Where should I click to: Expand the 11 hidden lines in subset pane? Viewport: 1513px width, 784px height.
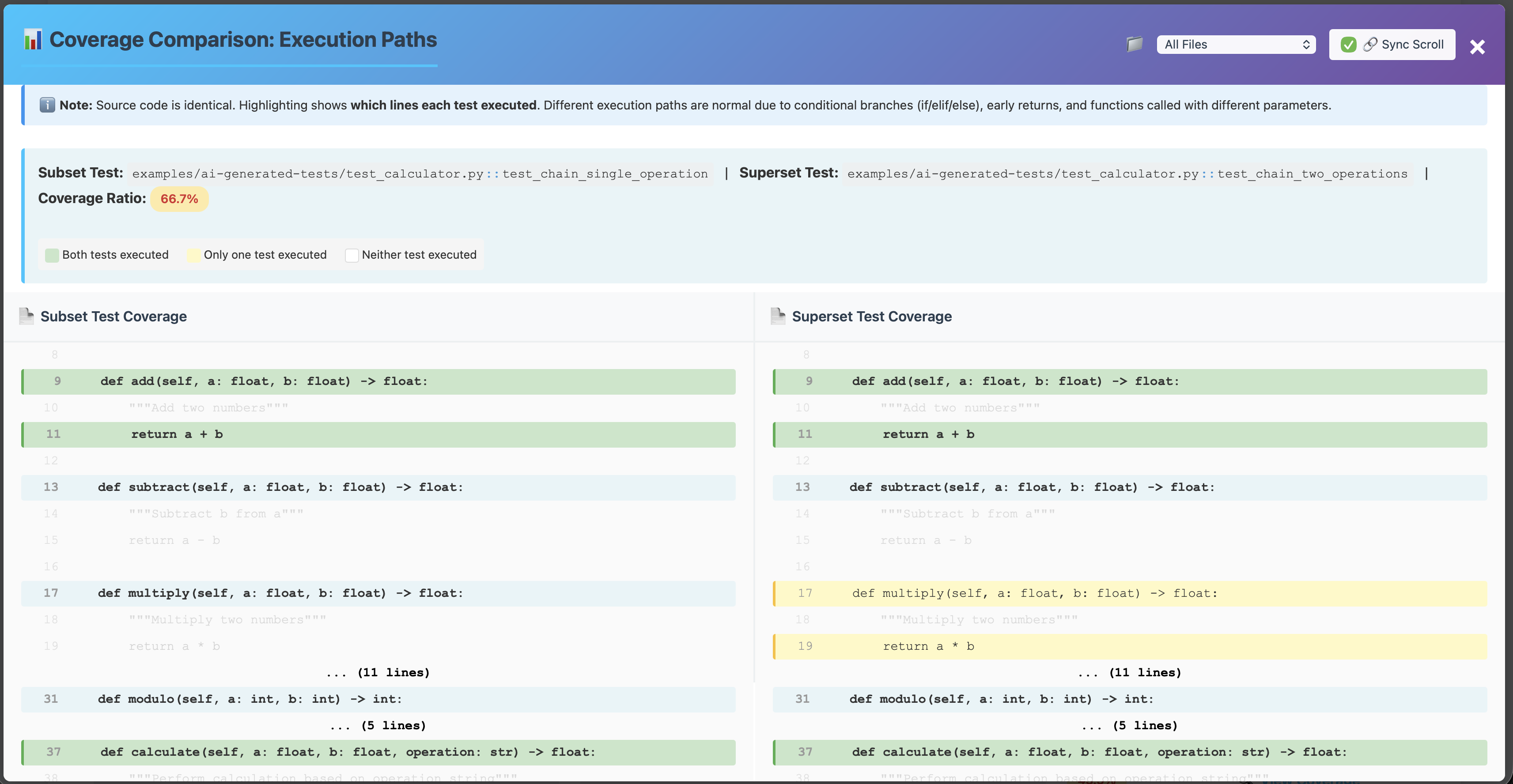pos(378,672)
